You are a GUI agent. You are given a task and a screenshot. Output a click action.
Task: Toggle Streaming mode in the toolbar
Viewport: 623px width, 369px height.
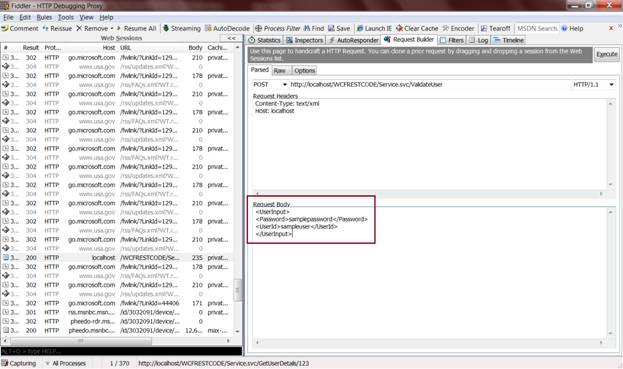182,29
